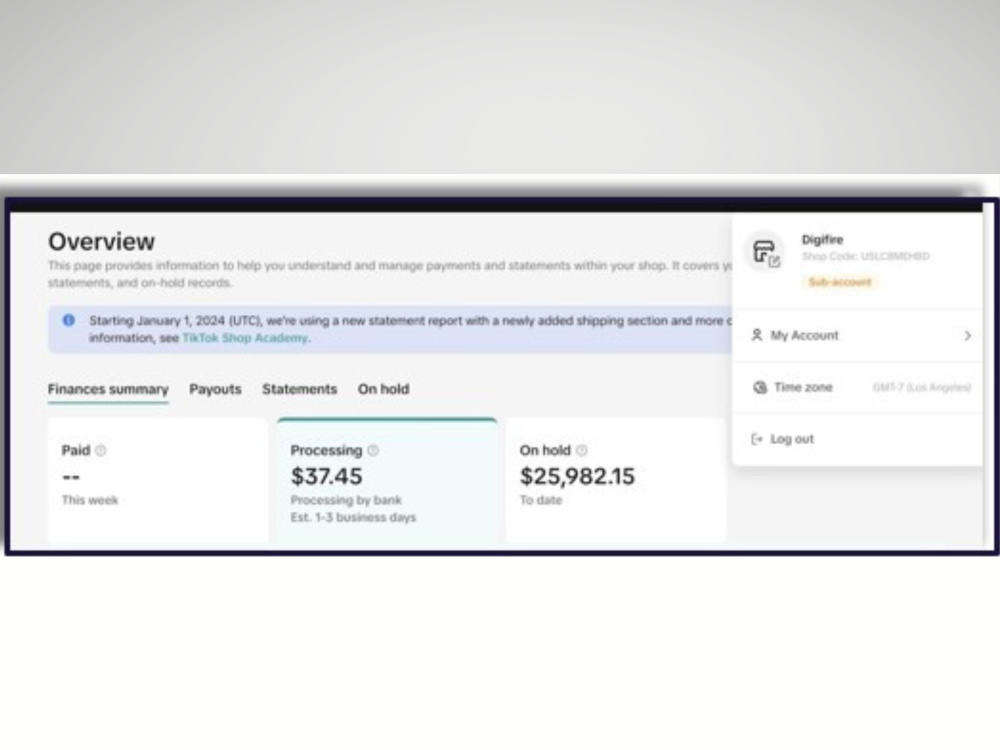
Task: Click the Paid info help icon
Action: click(x=101, y=450)
